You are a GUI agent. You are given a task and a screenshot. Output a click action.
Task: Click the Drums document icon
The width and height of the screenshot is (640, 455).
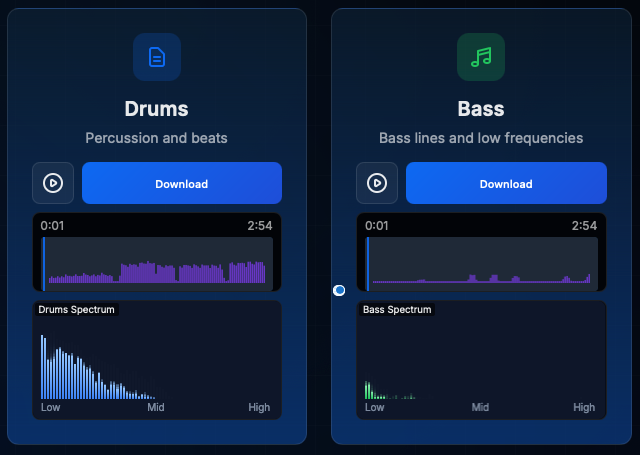(157, 57)
